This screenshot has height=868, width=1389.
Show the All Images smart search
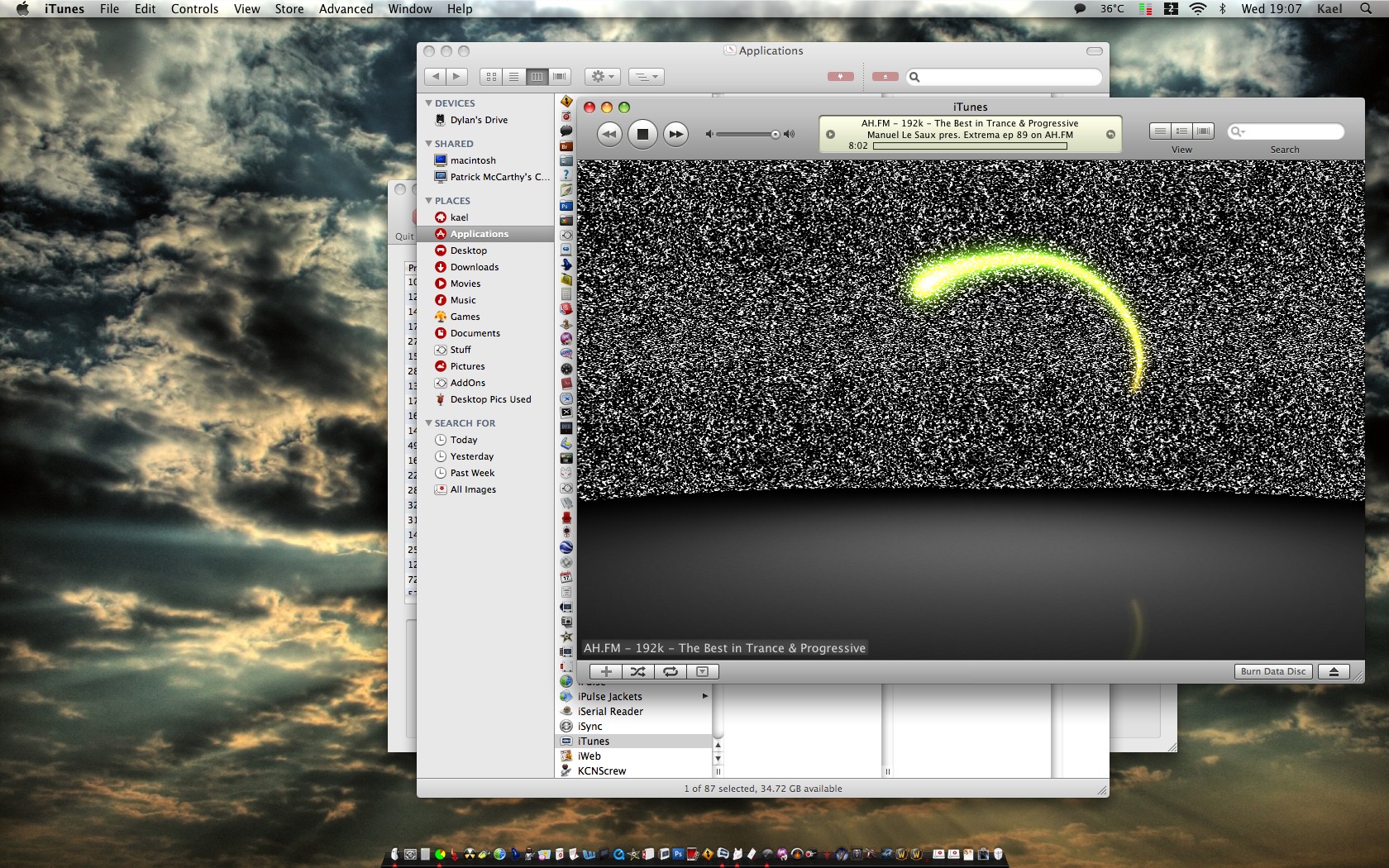tap(485, 489)
